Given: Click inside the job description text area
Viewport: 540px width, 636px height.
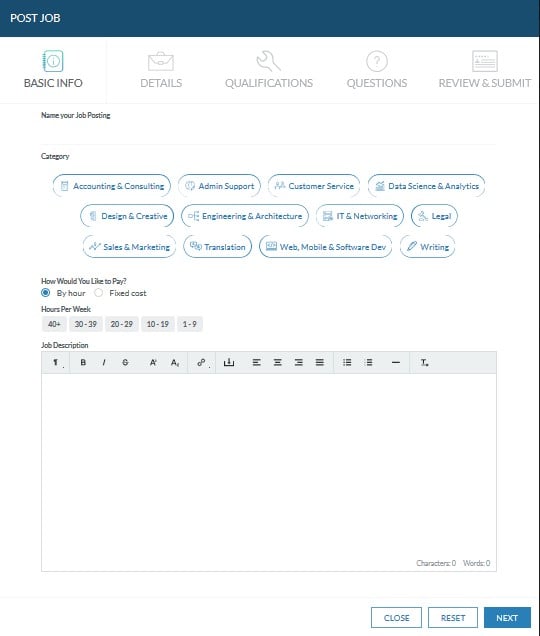Looking at the screenshot, I should pos(269,464).
